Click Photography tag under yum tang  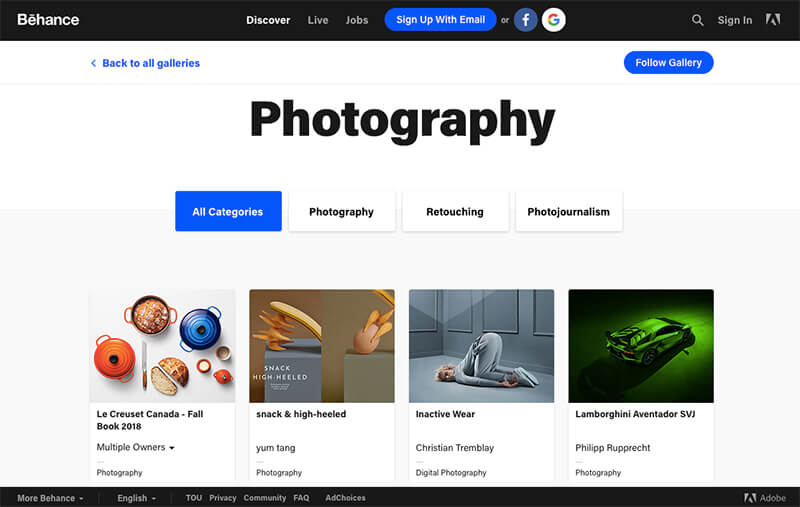[x=279, y=473]
